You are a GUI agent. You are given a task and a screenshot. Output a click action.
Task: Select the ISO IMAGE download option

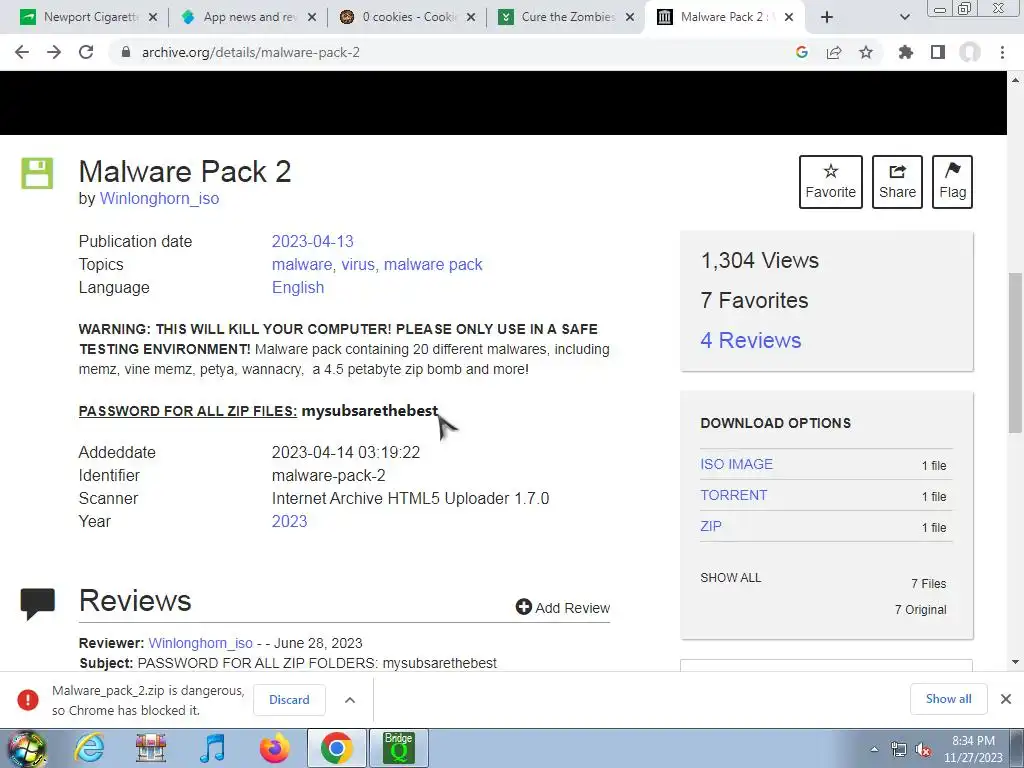pyautogui.click(x=736, y=464)
